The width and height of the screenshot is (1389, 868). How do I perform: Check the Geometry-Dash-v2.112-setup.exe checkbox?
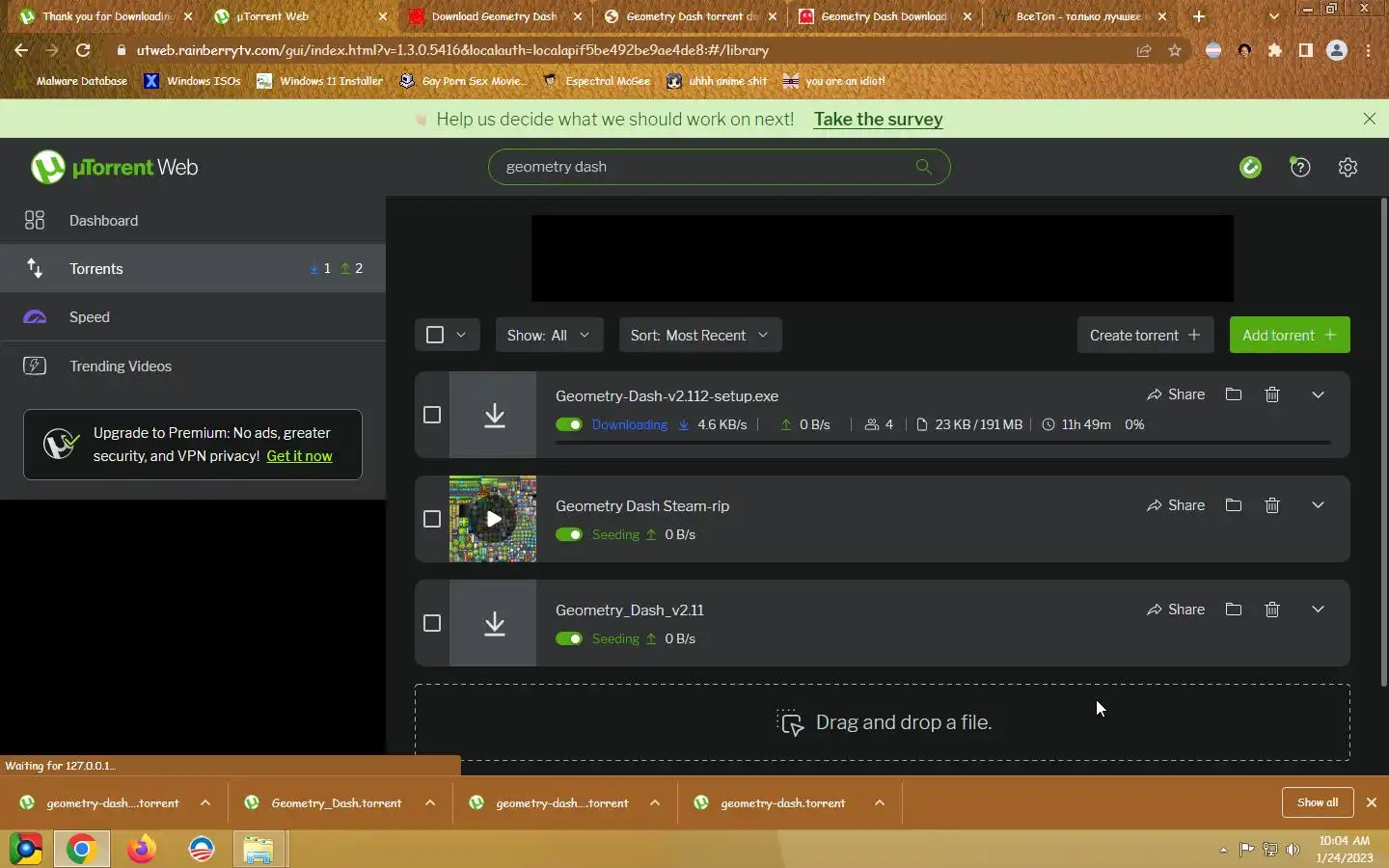click(432, 415)
